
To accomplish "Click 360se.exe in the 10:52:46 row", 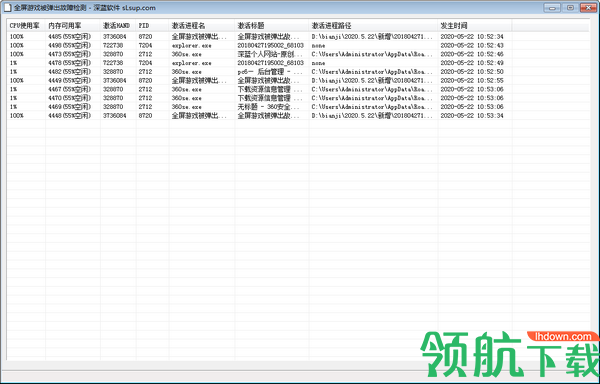I will [x=186, y=54].
